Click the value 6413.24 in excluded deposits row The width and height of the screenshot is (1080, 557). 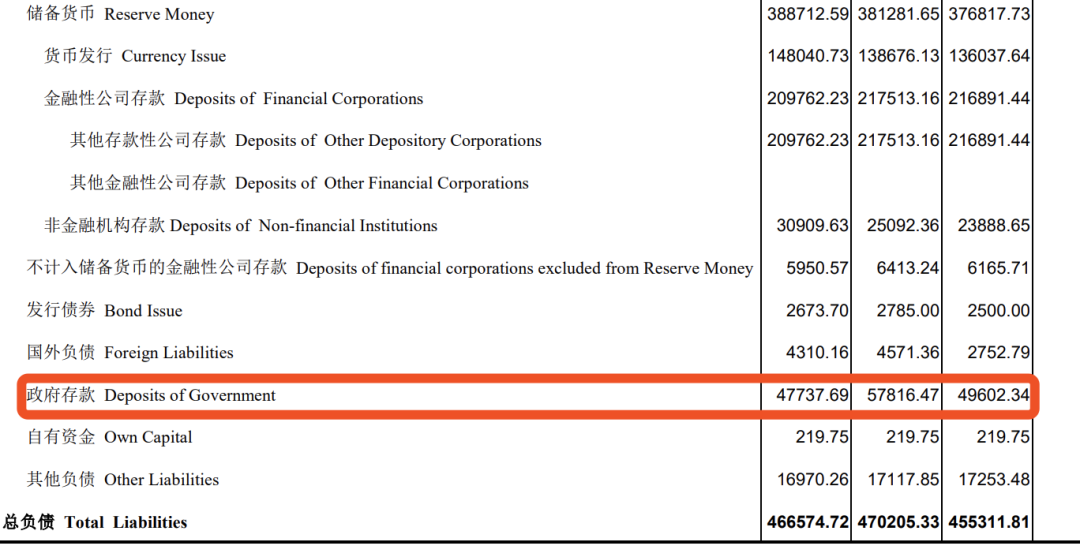908,268
